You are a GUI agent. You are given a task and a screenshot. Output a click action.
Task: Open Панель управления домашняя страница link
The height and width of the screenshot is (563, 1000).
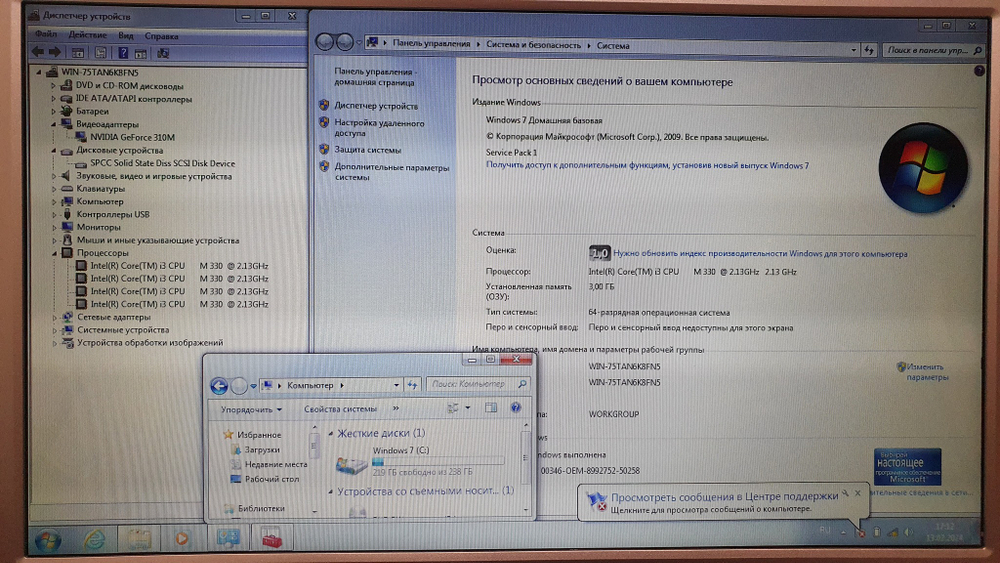tap(375, 77)
